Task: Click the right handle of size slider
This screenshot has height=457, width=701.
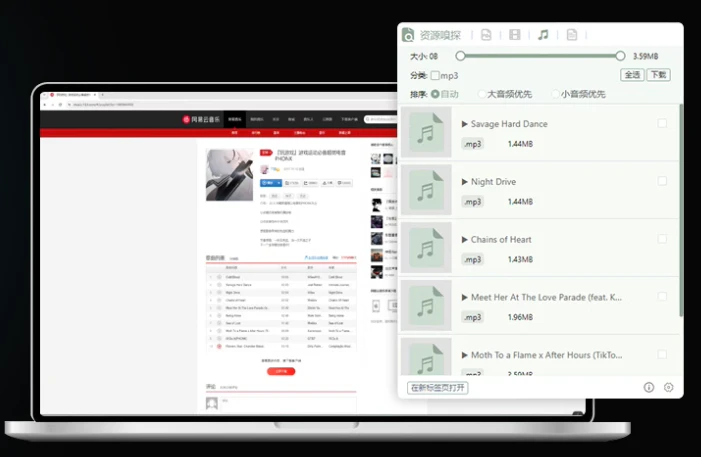Action: pyautogui.click(x=620, y=56)
